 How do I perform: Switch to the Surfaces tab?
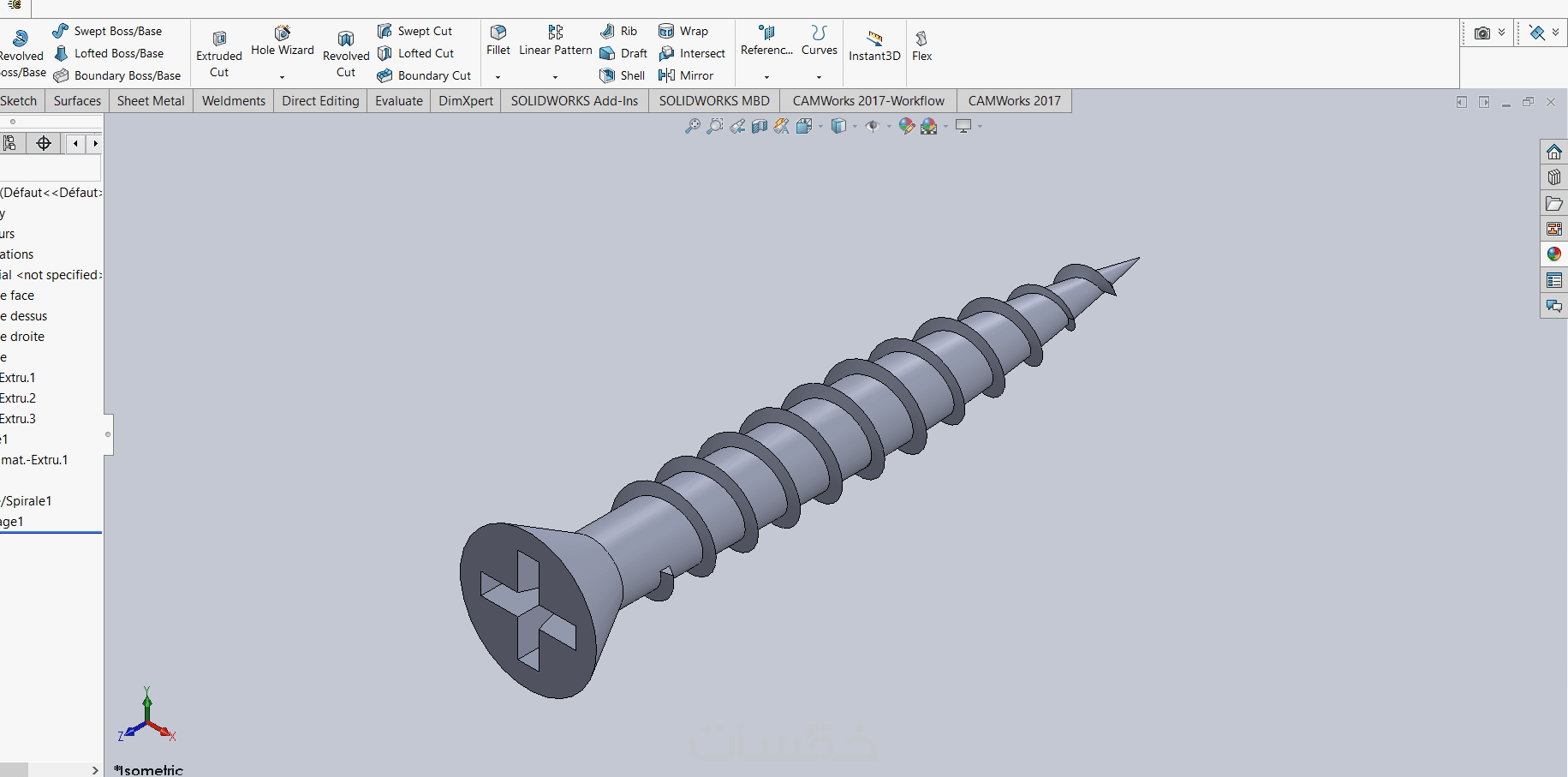pos(77,101)
